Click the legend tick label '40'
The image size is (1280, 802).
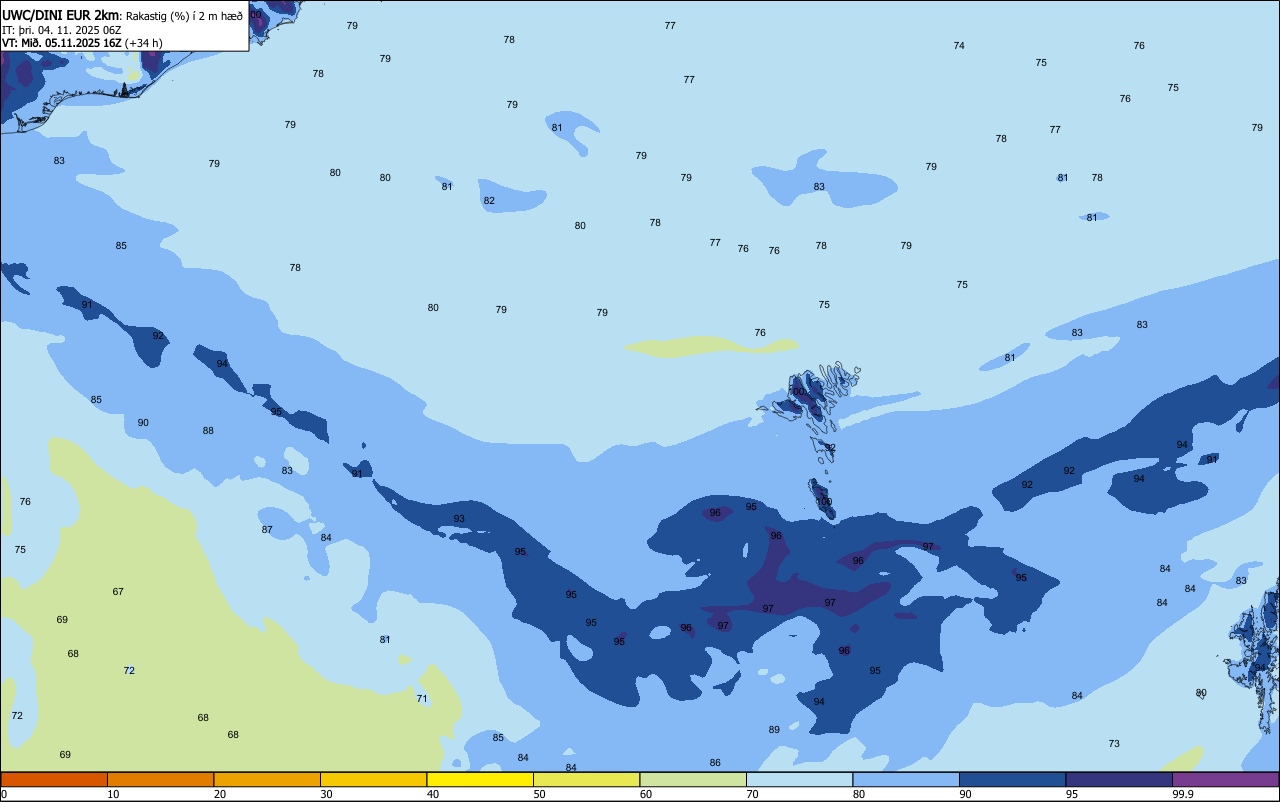pos(432,794)
